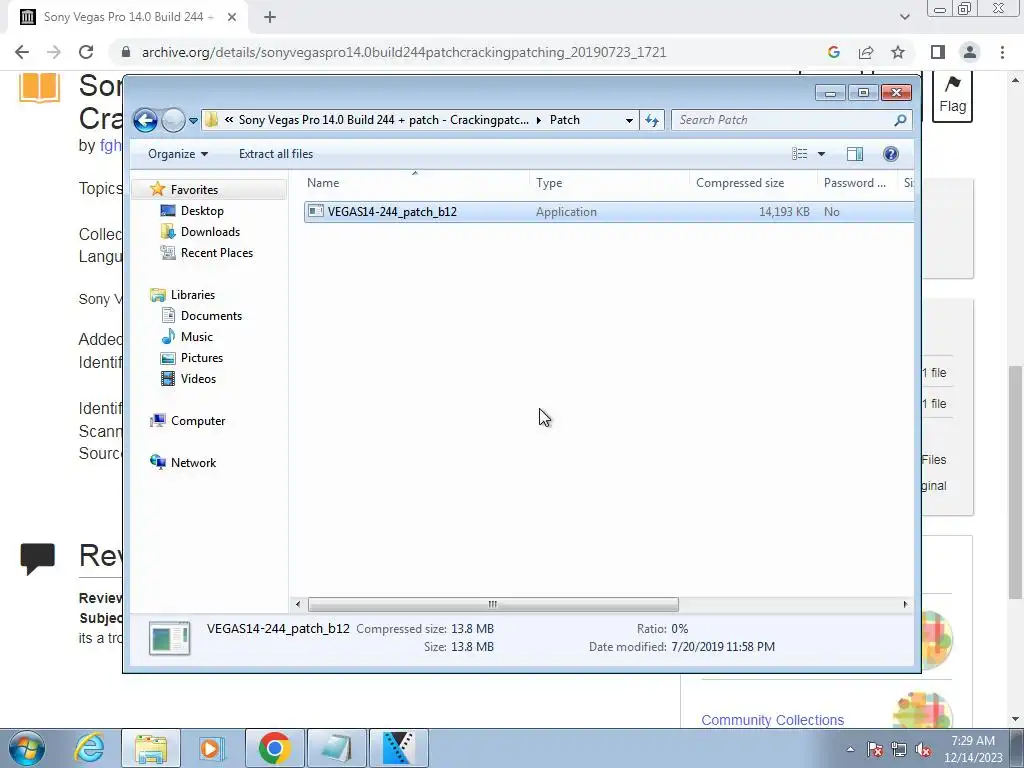Viewport: 1024px width, 768px height.
Task: Click the magnifier icon in Search Patch
Action: click(x=900, y=120)
